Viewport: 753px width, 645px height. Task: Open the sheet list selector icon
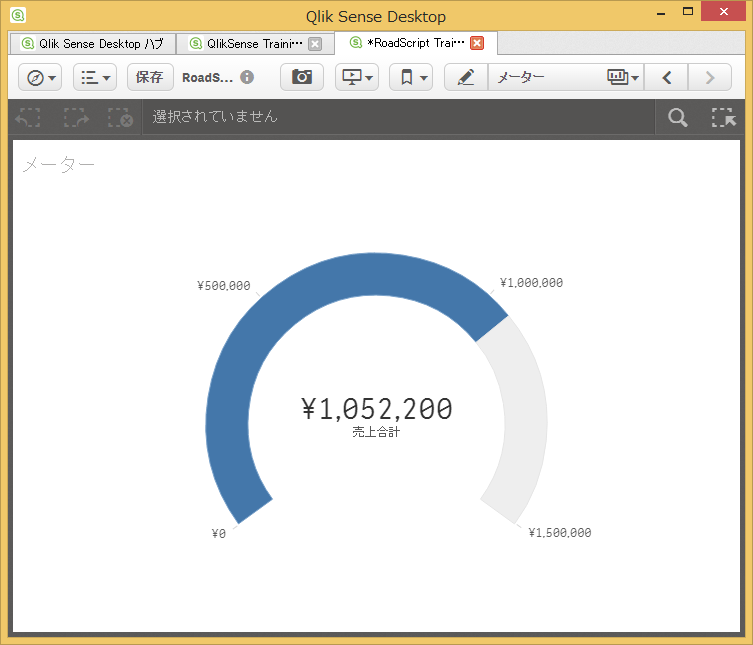[622, 77]
